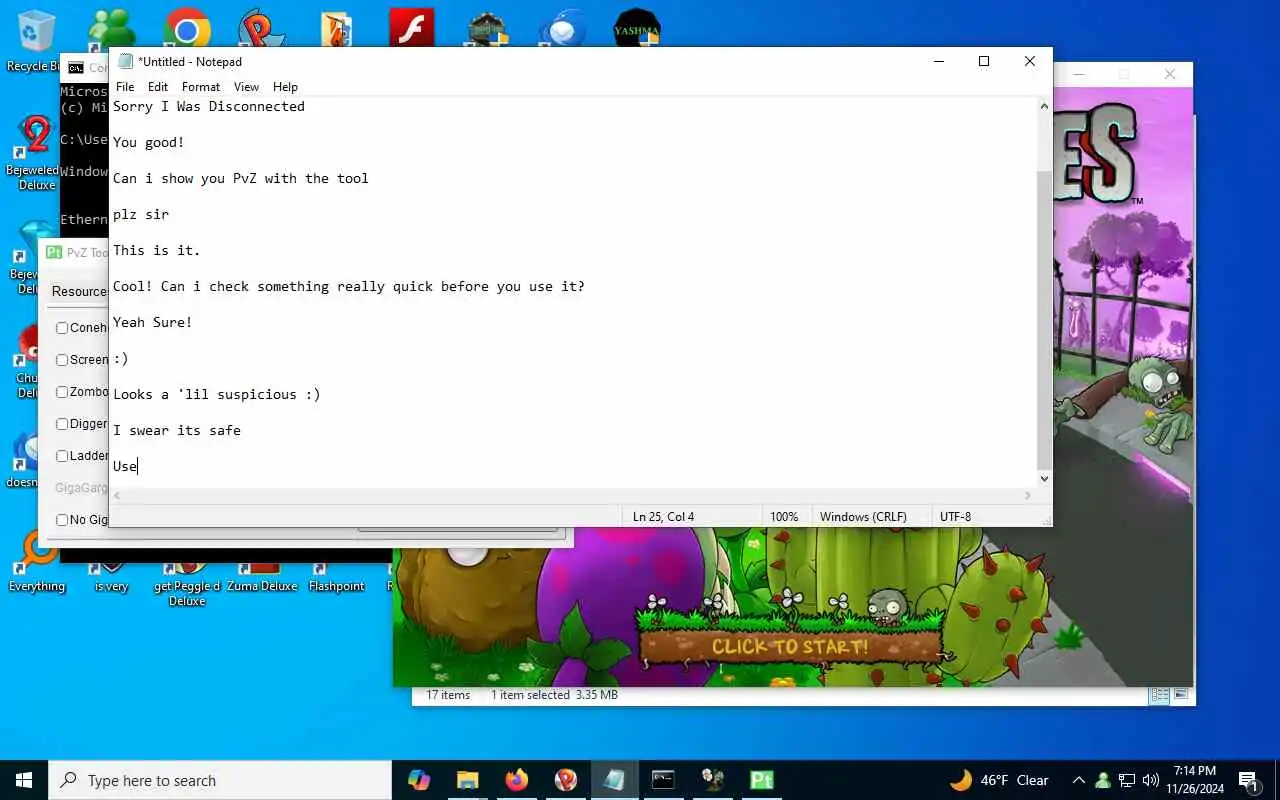1280x800 pixels.
Task: Click the Windows Start button
Action: 24,780
